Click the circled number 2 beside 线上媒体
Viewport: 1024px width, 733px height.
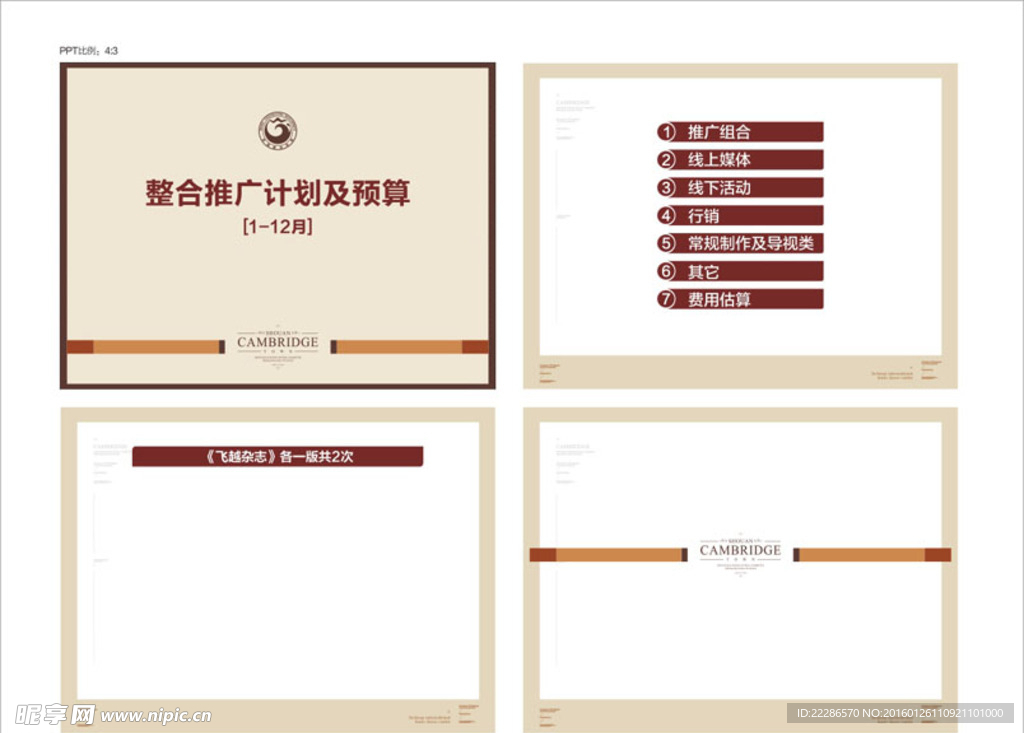click(667, 160)
